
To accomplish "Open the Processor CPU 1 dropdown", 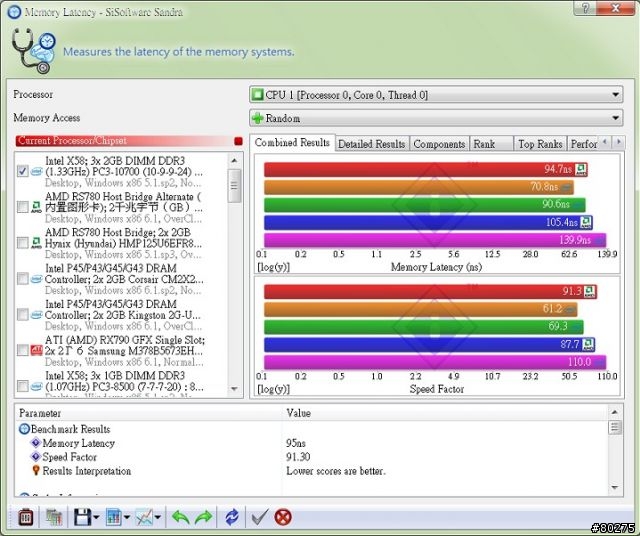I will [436, 95].
